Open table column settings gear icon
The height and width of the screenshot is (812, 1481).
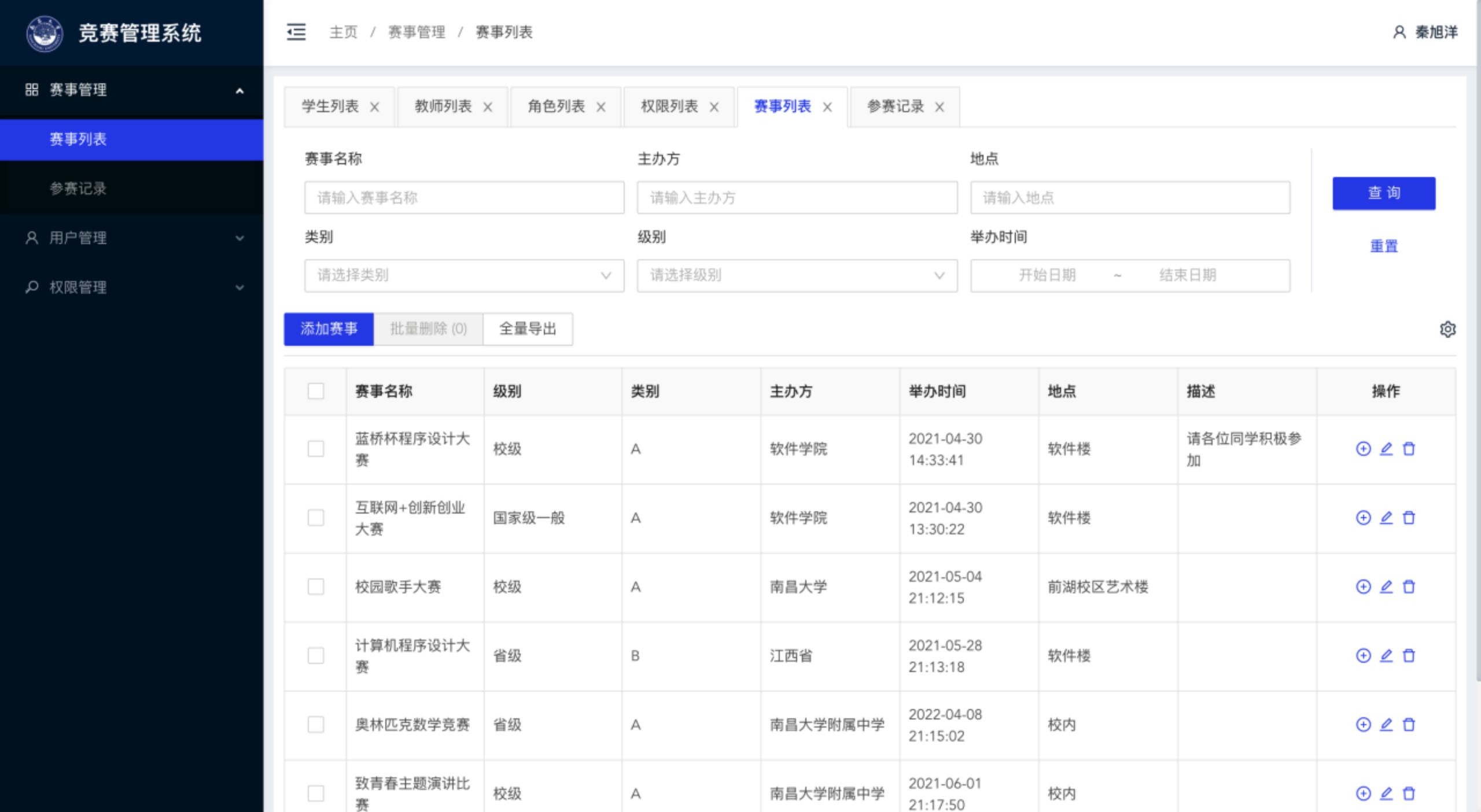[x=1447, y=329]
